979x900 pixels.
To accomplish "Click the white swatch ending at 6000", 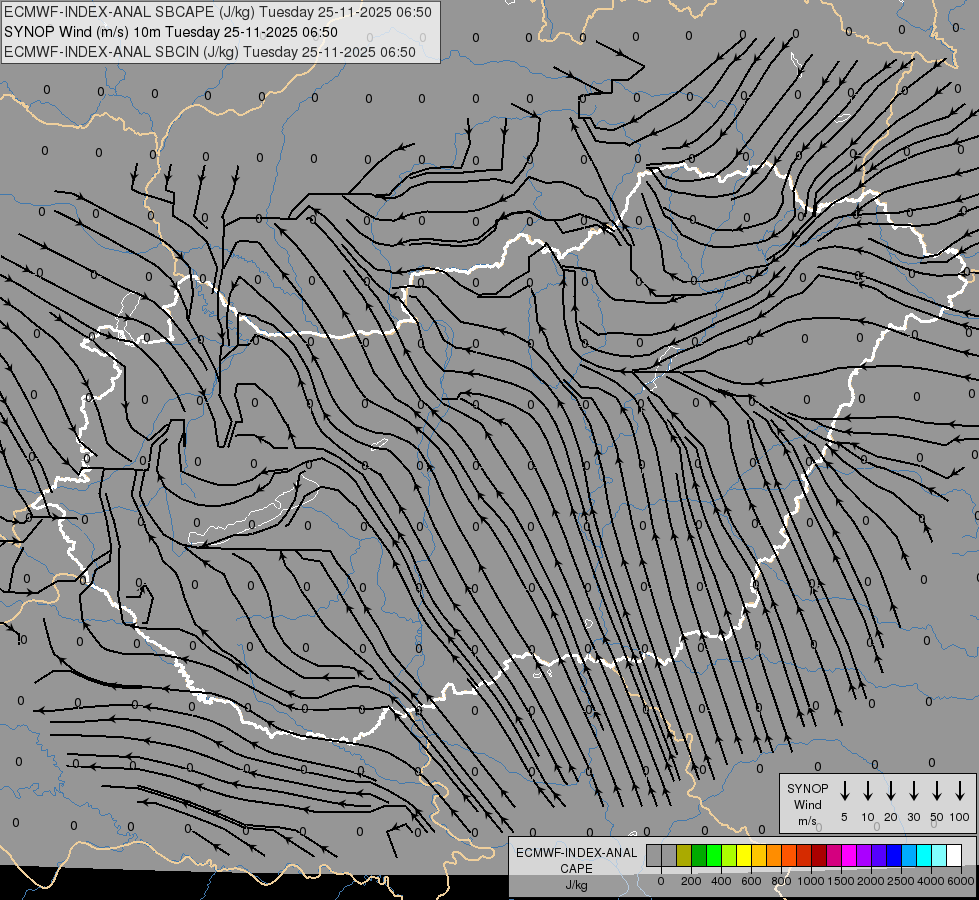I will tap(954, 855).
